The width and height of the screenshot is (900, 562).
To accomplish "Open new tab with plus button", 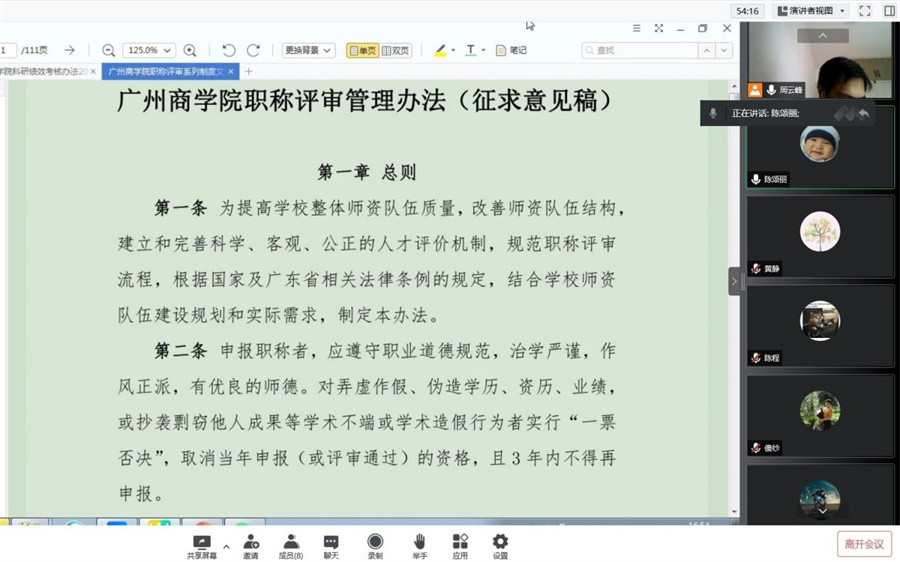I will 249,72.
